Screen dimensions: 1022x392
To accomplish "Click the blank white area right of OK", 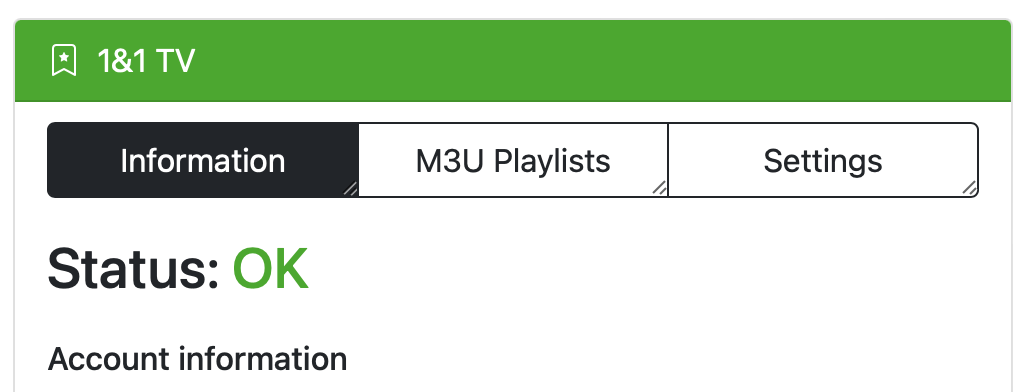I will [x=652, y=269].
